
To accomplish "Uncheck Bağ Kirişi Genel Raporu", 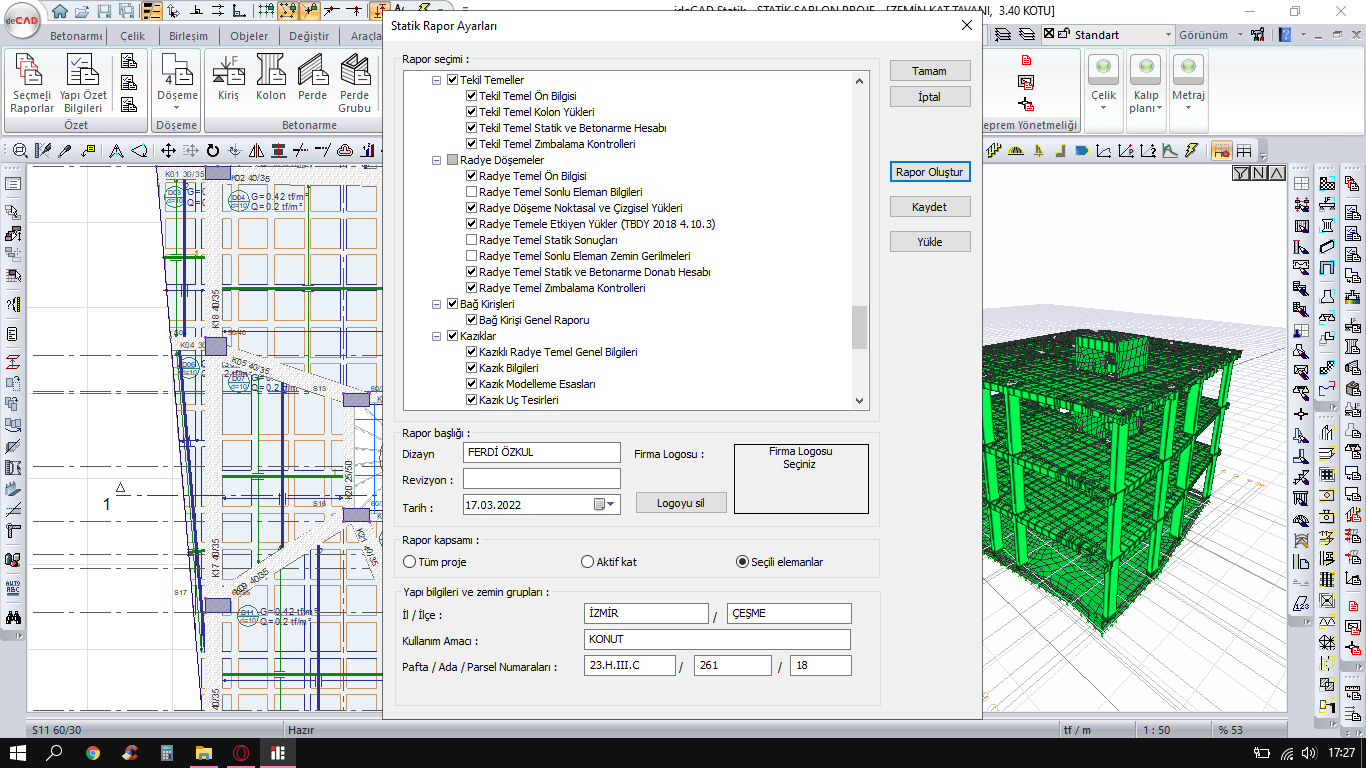I will [x=471, y=320].
